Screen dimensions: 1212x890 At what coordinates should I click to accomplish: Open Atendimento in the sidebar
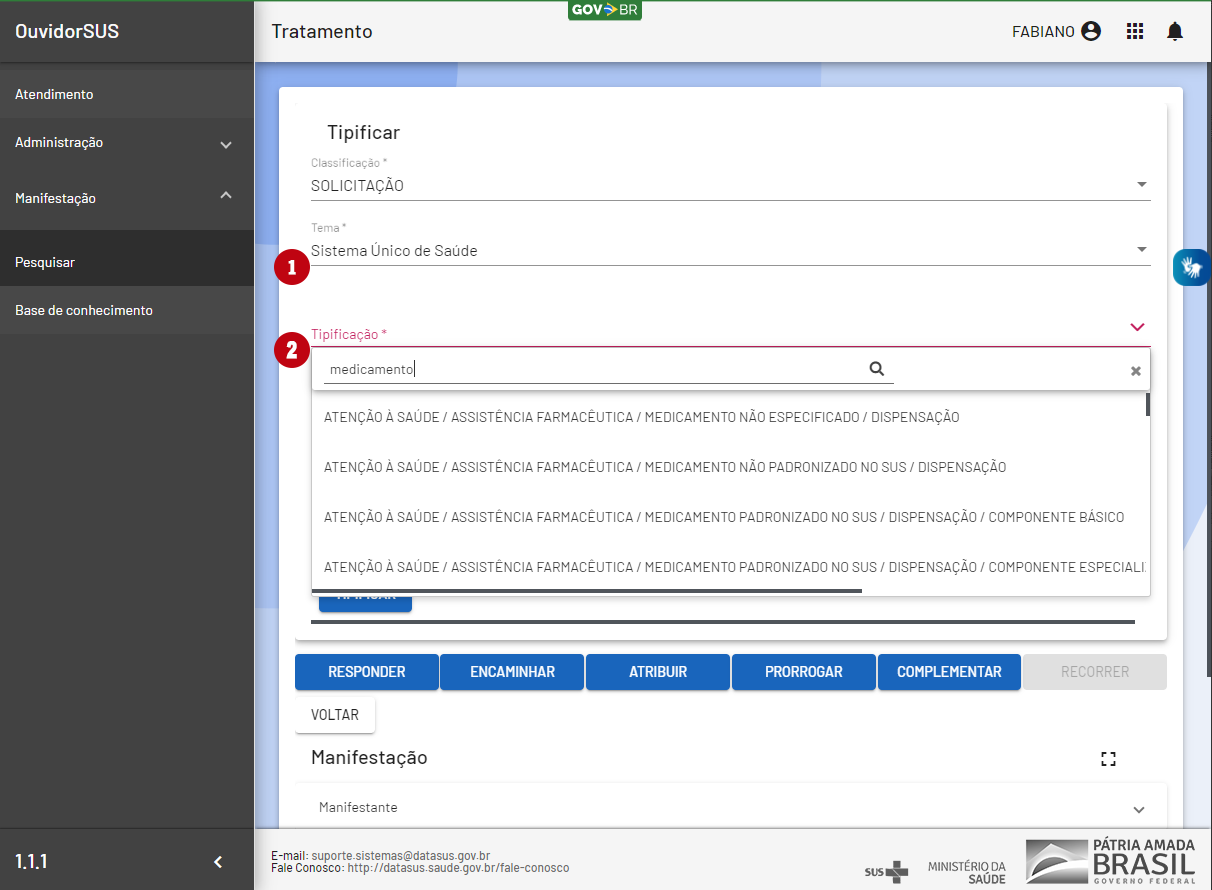click(54, 94)
